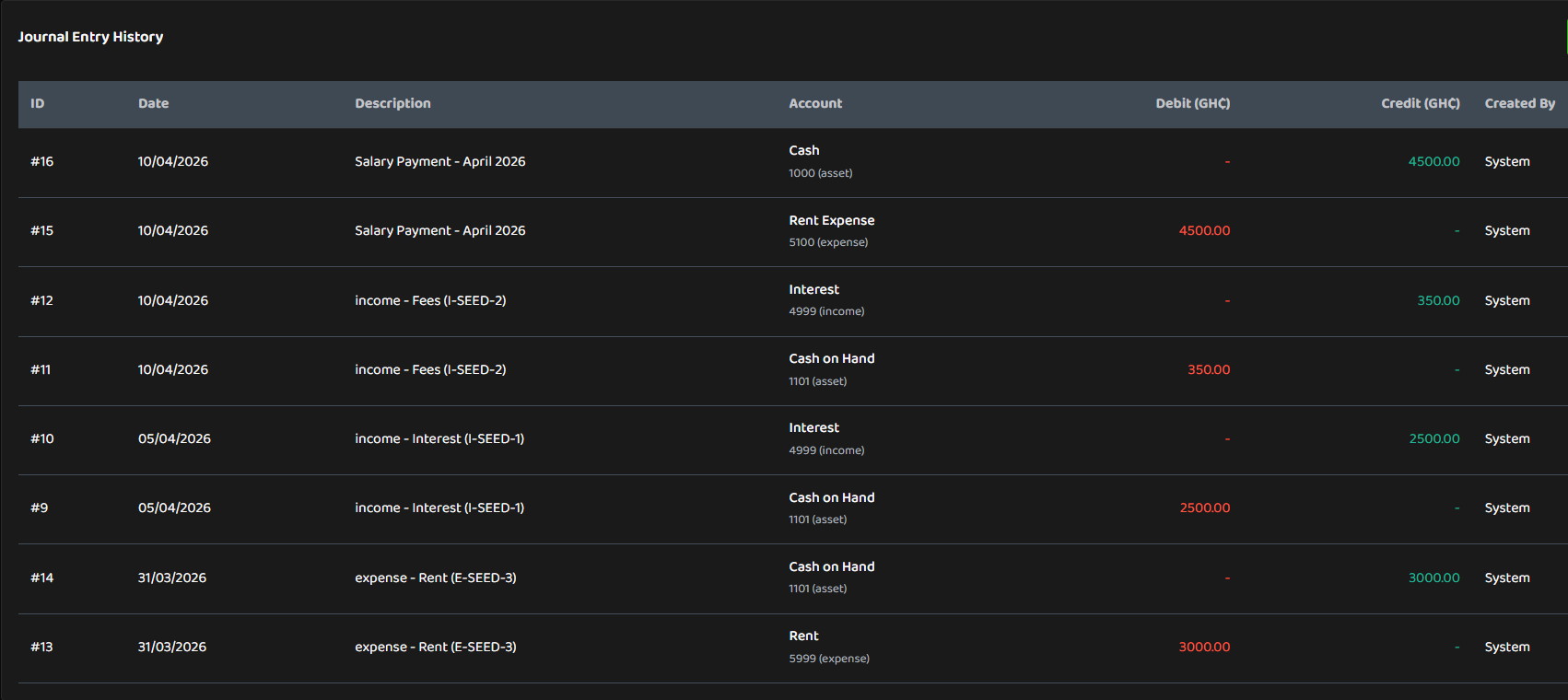Click entry ID #11
Viewport: 1568px width, 700px height.
(x=41, y=369)
